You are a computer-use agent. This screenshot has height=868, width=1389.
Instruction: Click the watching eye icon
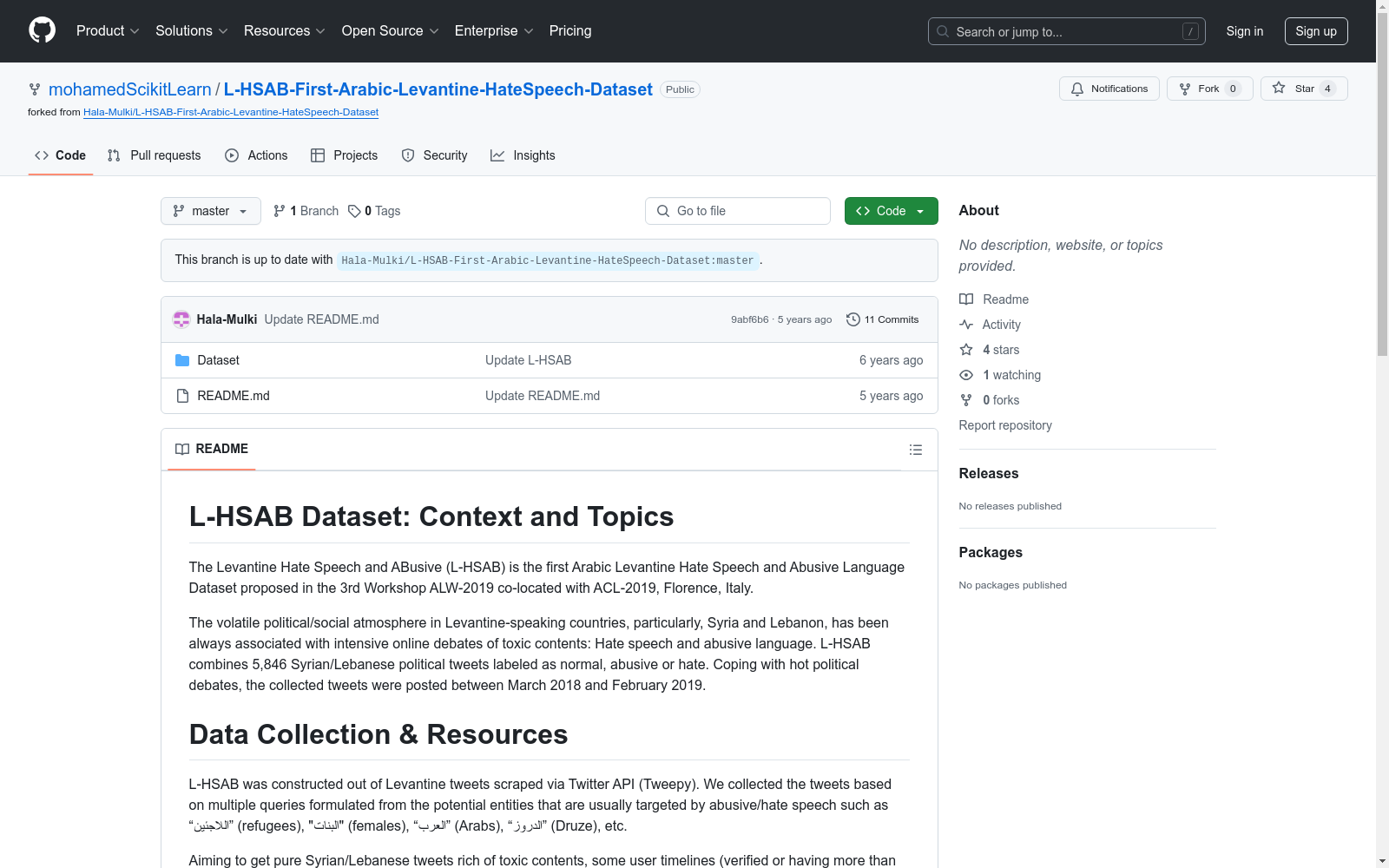click(966, 375)
